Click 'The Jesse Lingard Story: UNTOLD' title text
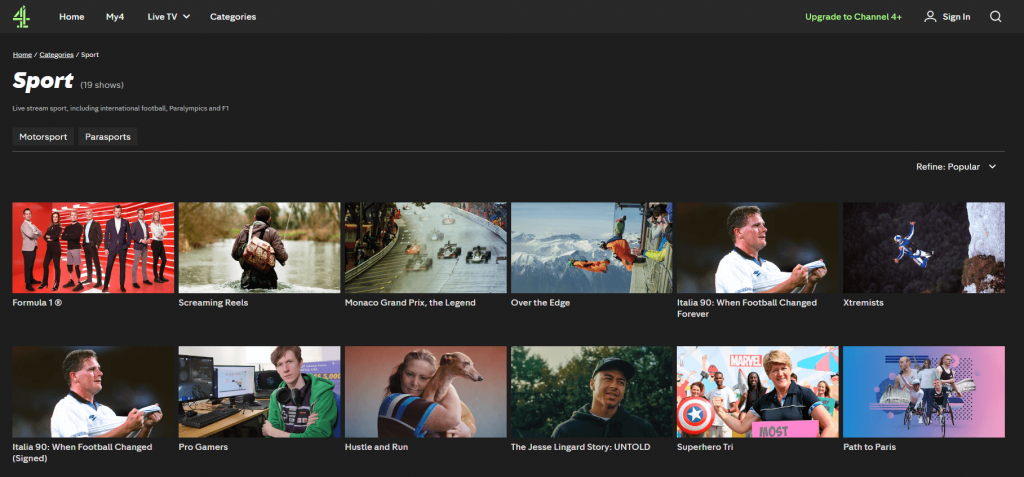This screenshot has width=1024, height=477. coord(581,448)
